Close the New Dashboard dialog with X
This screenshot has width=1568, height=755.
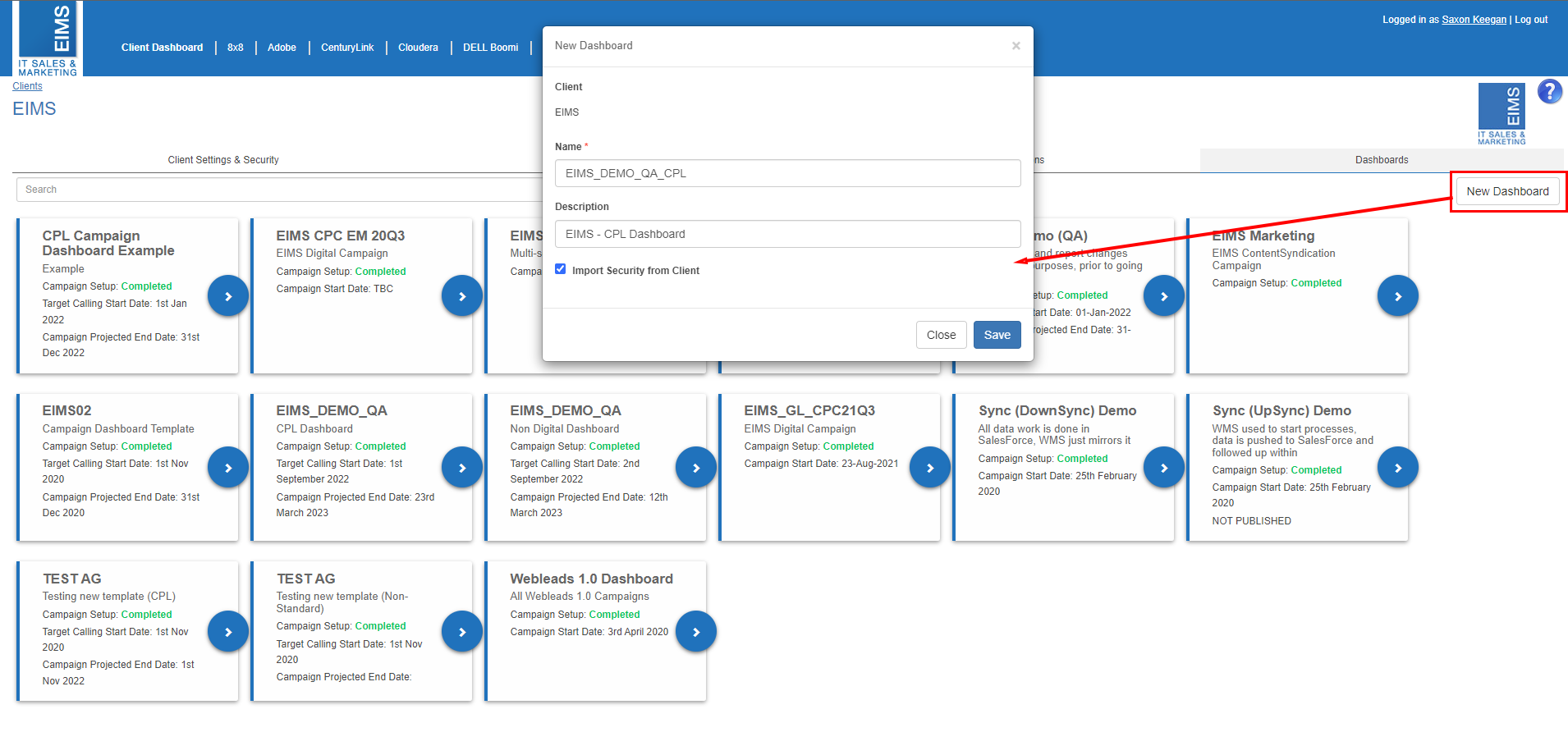pyautogui.click(x=1016, y=46)
